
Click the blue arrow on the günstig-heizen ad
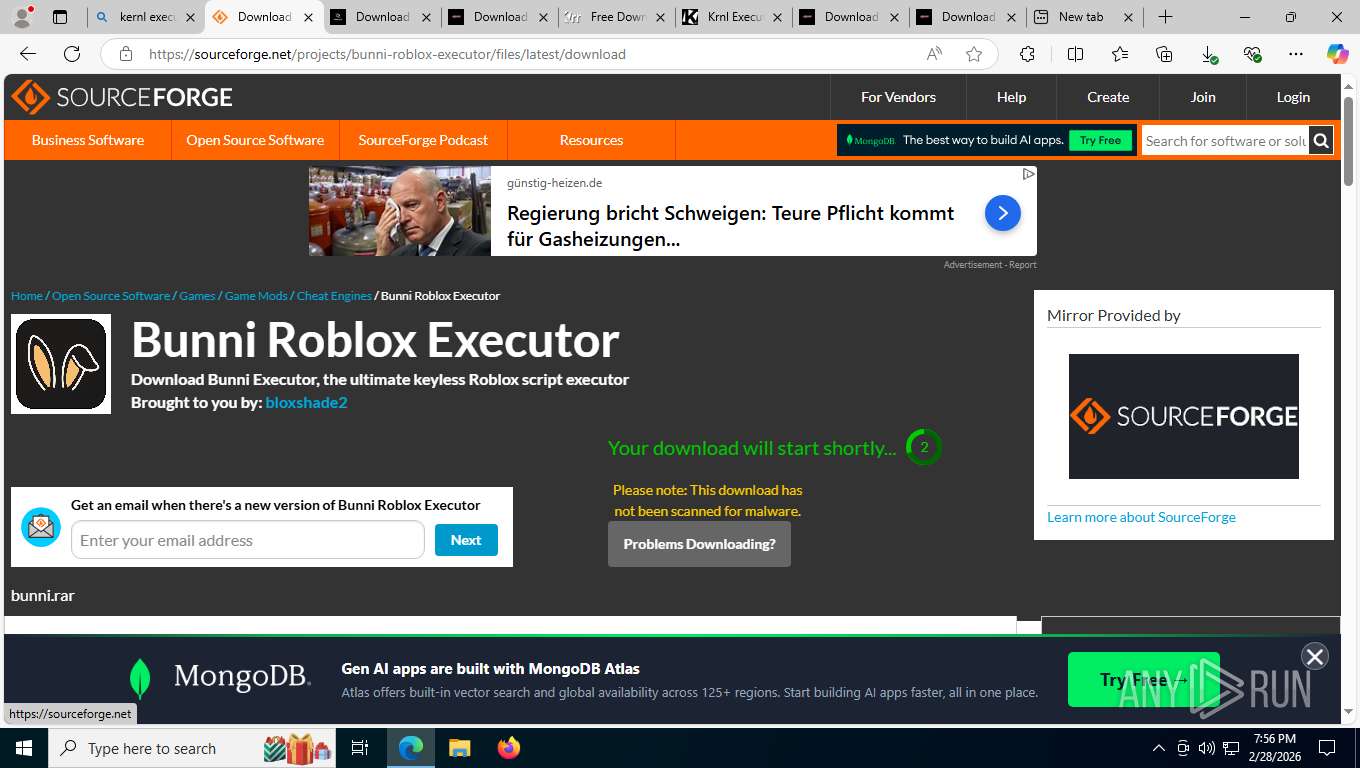pos(1002,212)
